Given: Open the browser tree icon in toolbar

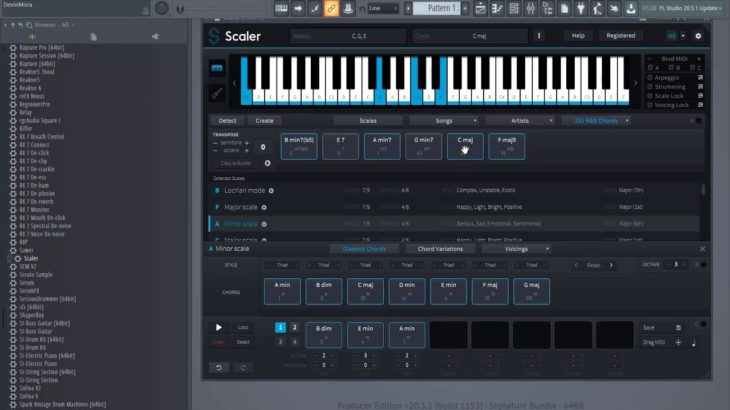Looking at the screenshot, I should 548,8.
